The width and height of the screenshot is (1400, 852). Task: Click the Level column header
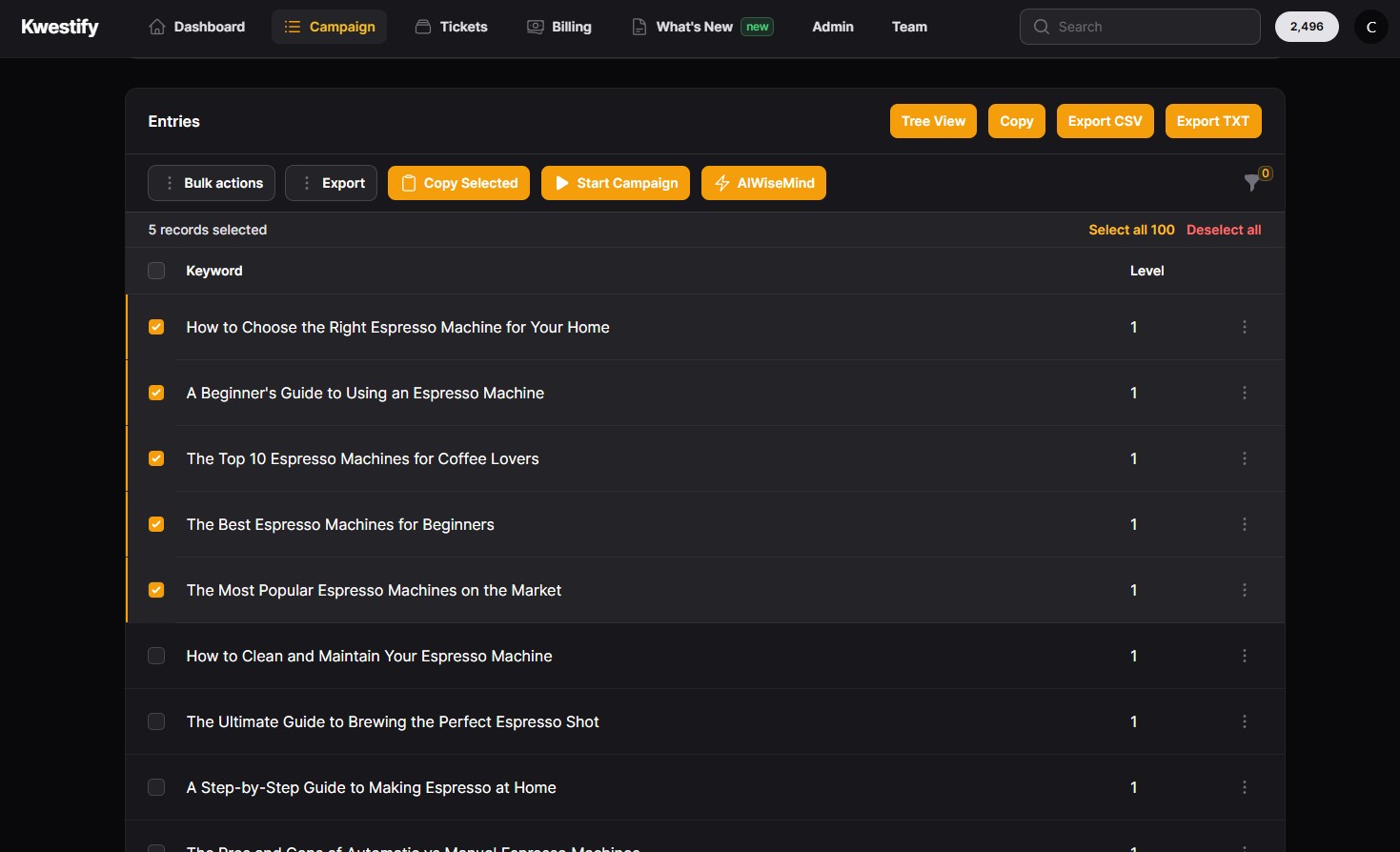[1147, 271]
